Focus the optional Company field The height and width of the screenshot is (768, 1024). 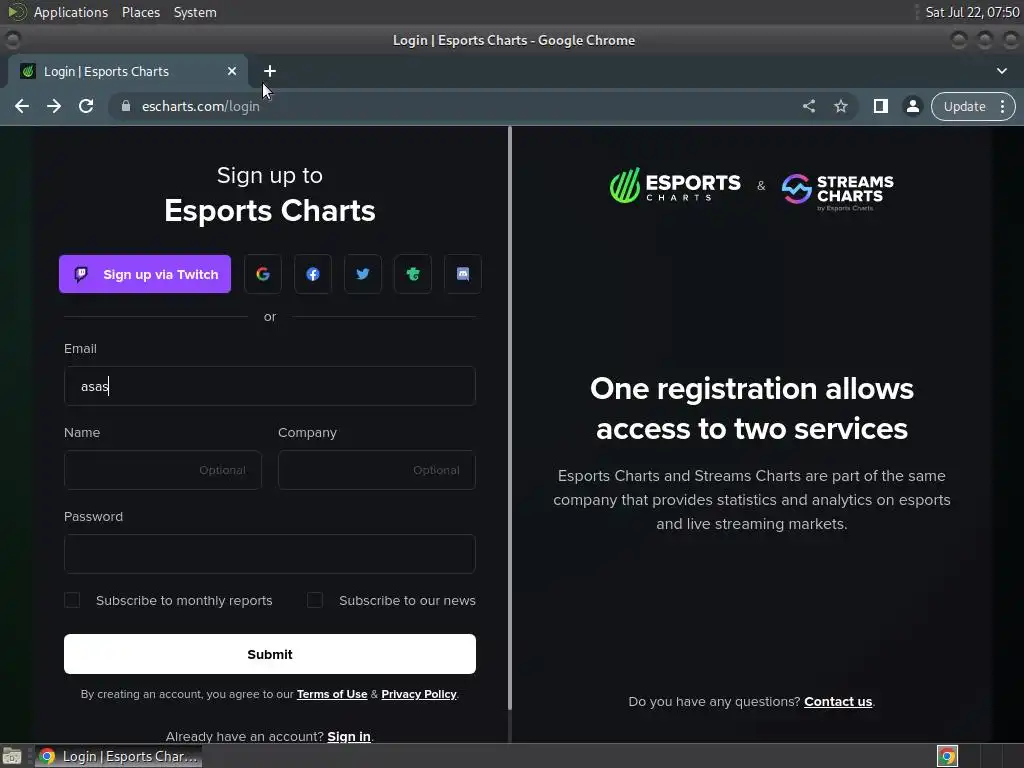pos(377,470)
